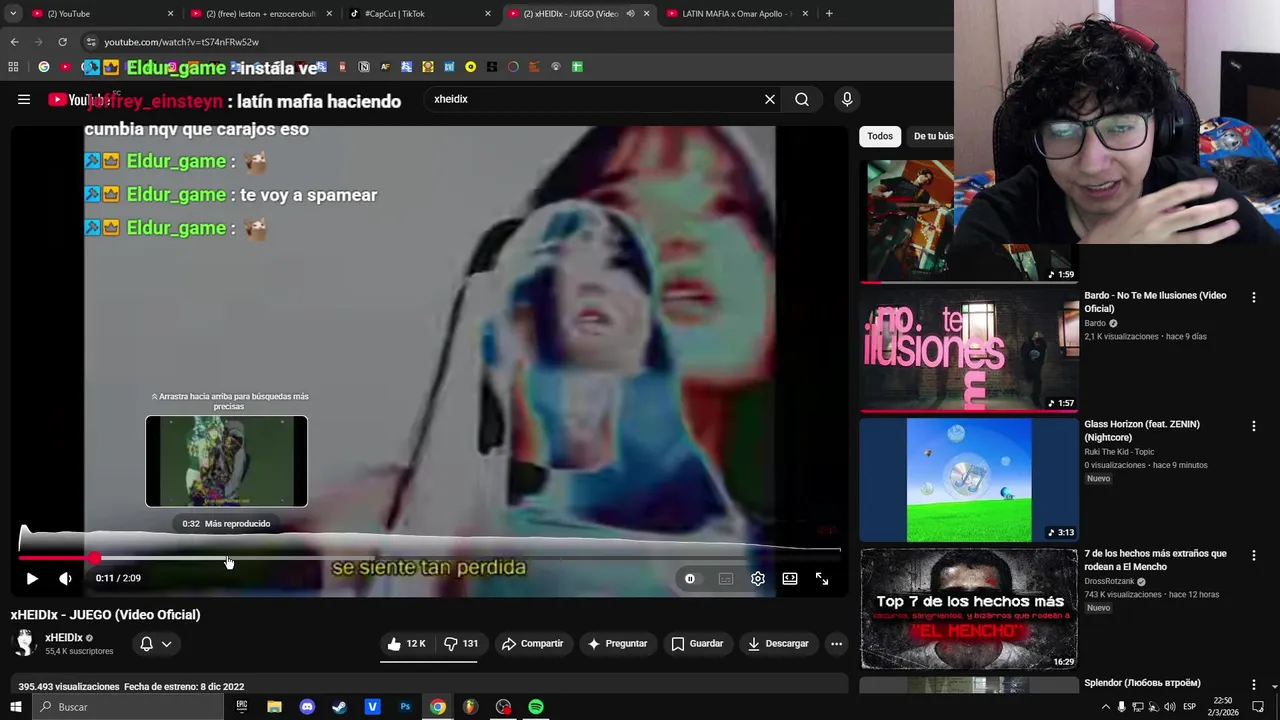
Task: Click the Descargar download button
Action: pyautogui.click(x=778, y=644)
